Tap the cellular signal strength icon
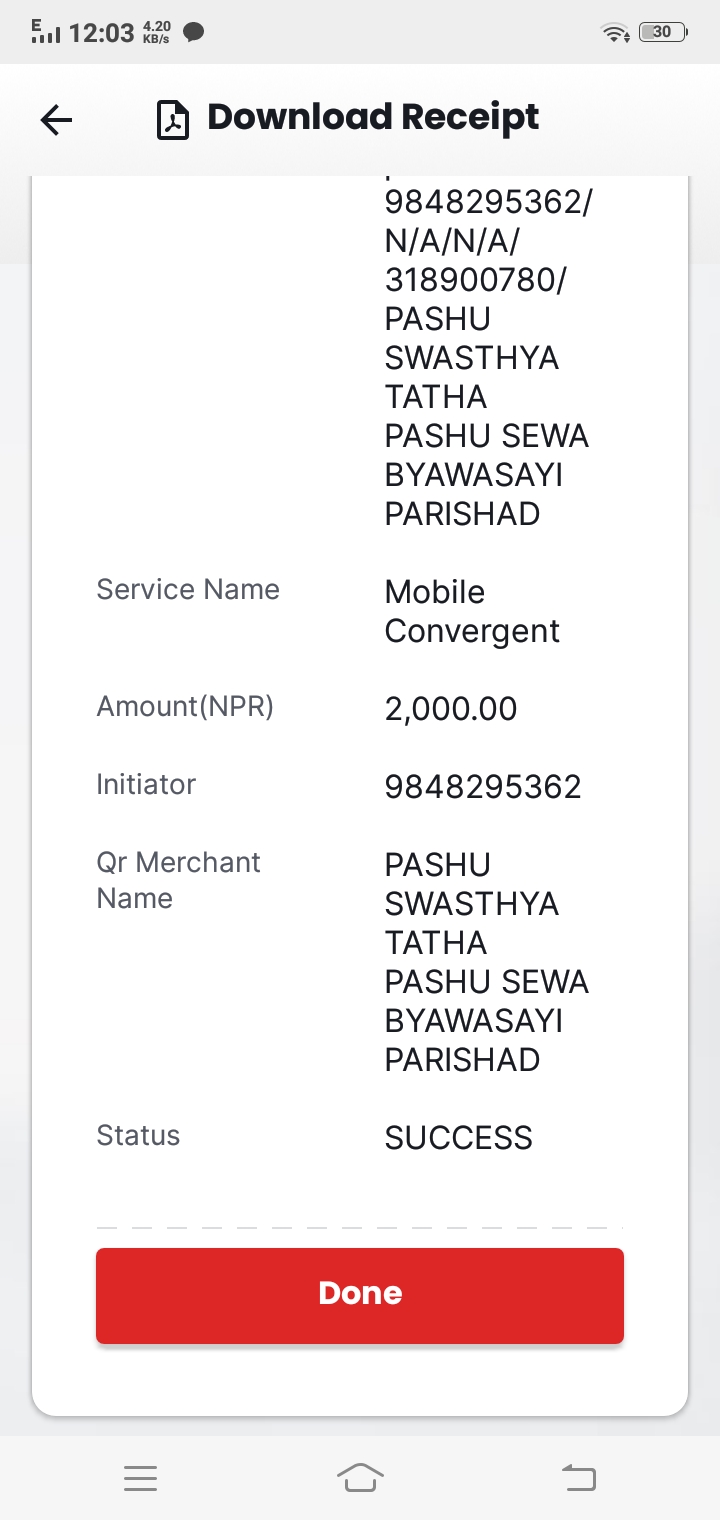This screenshot has width=720, height=1520. (x=45, y=32)
